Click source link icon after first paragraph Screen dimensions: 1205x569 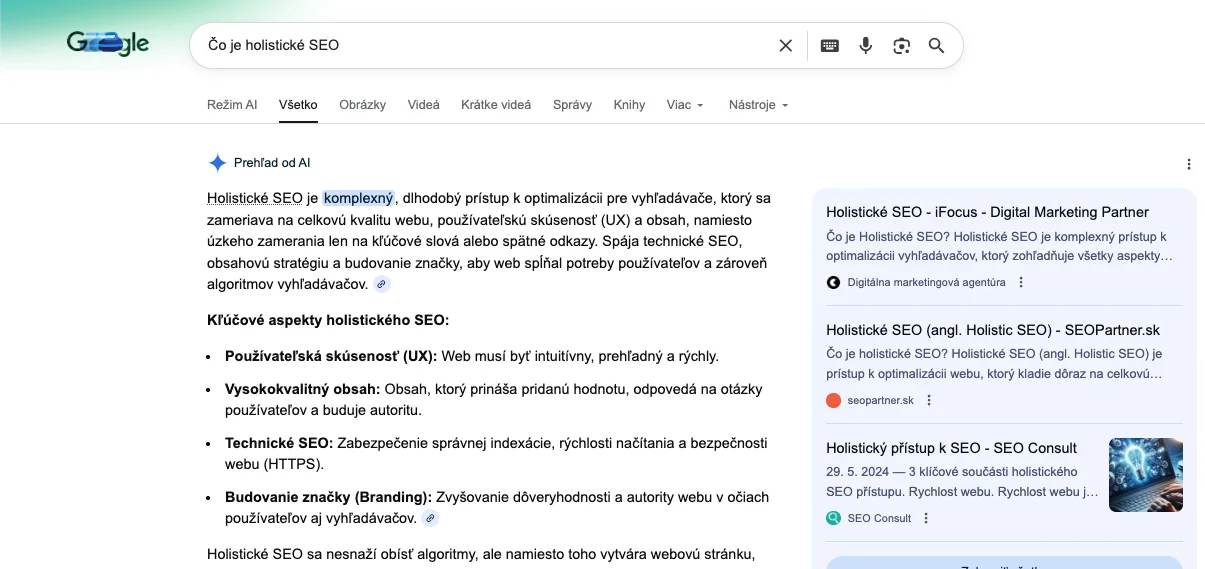pyautogui.click(x=382, y=285)
